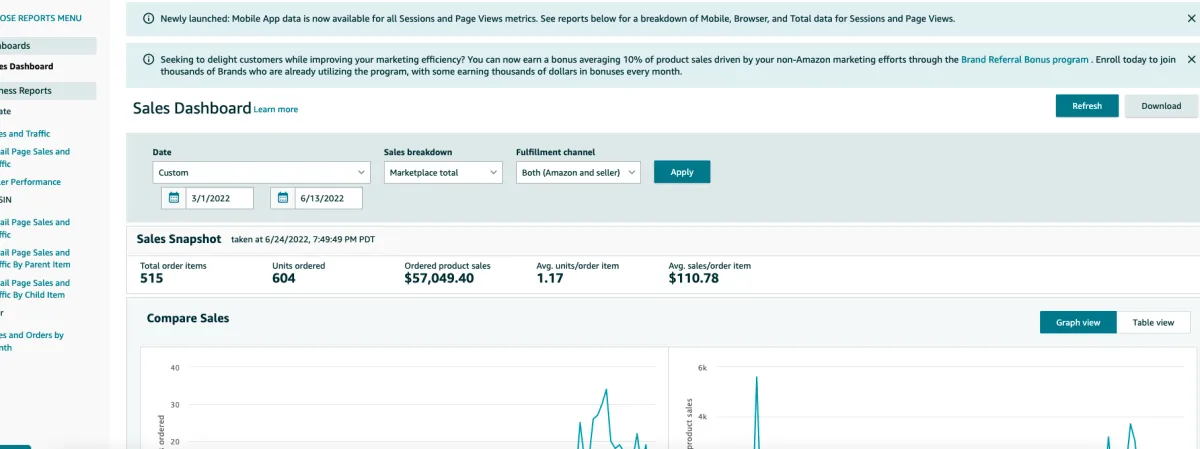Click info icon of Mobile App notice
This screenshot has height=449, width=1200.
click(149, 19)
